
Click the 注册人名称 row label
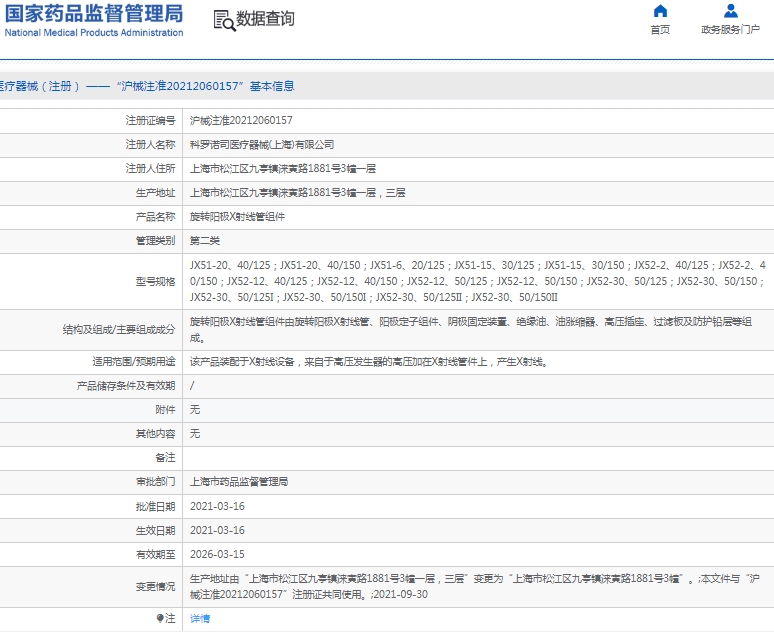tap(151, 145)
